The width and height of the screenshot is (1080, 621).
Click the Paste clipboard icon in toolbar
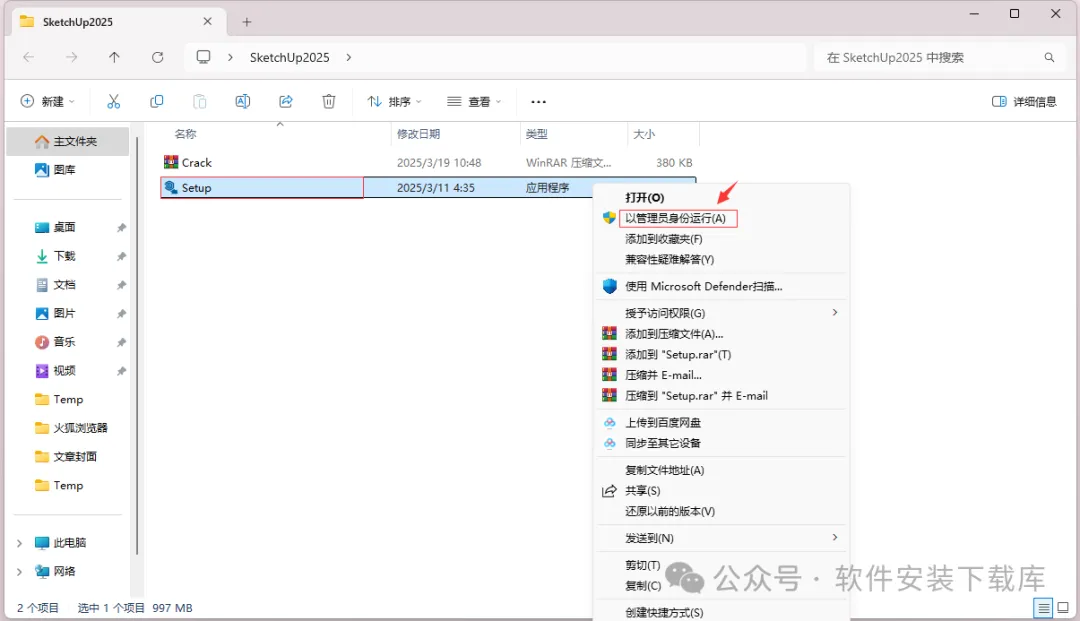[x=200, y=101]
